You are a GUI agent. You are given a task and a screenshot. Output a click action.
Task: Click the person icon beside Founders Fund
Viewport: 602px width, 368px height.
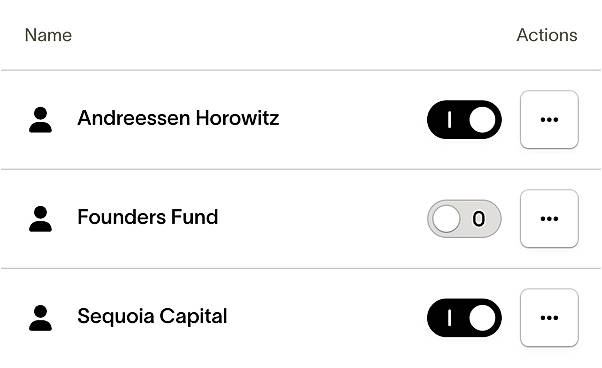pos(40,219)
